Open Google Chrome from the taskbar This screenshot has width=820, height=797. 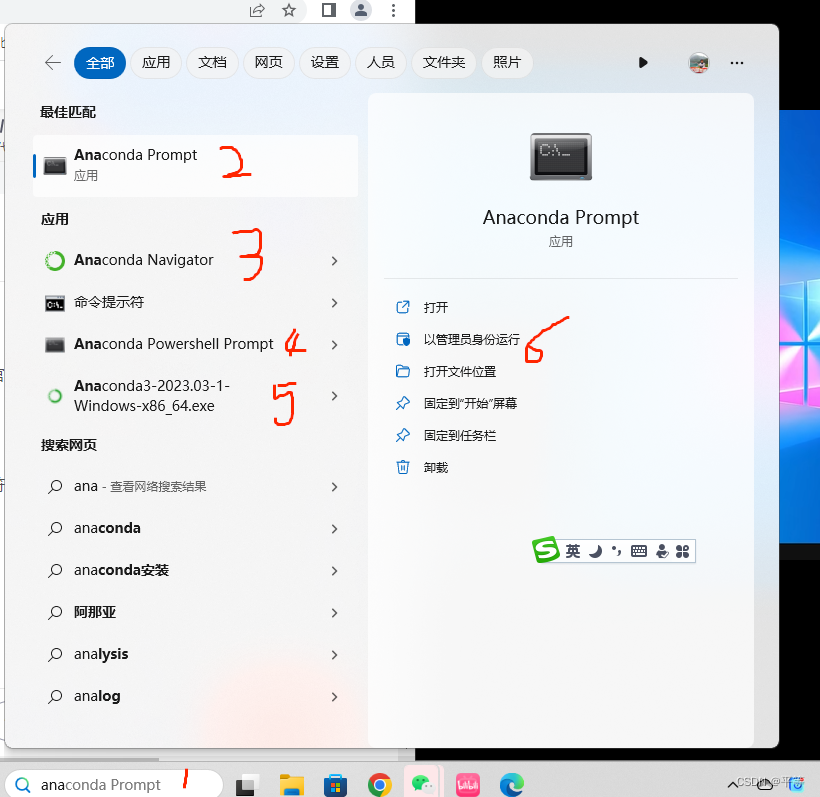click(x=380, y=785)
